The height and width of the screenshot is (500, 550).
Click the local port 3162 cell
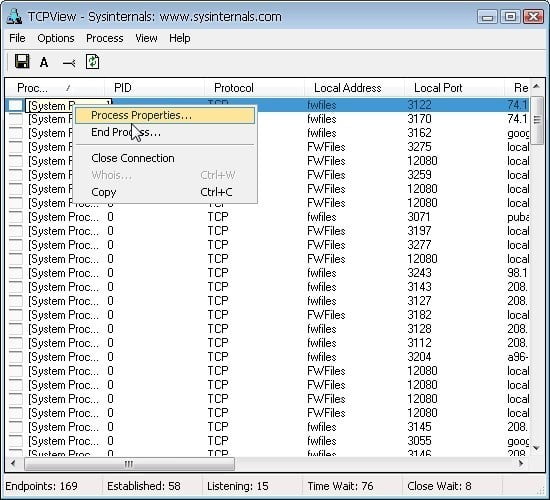419,133
